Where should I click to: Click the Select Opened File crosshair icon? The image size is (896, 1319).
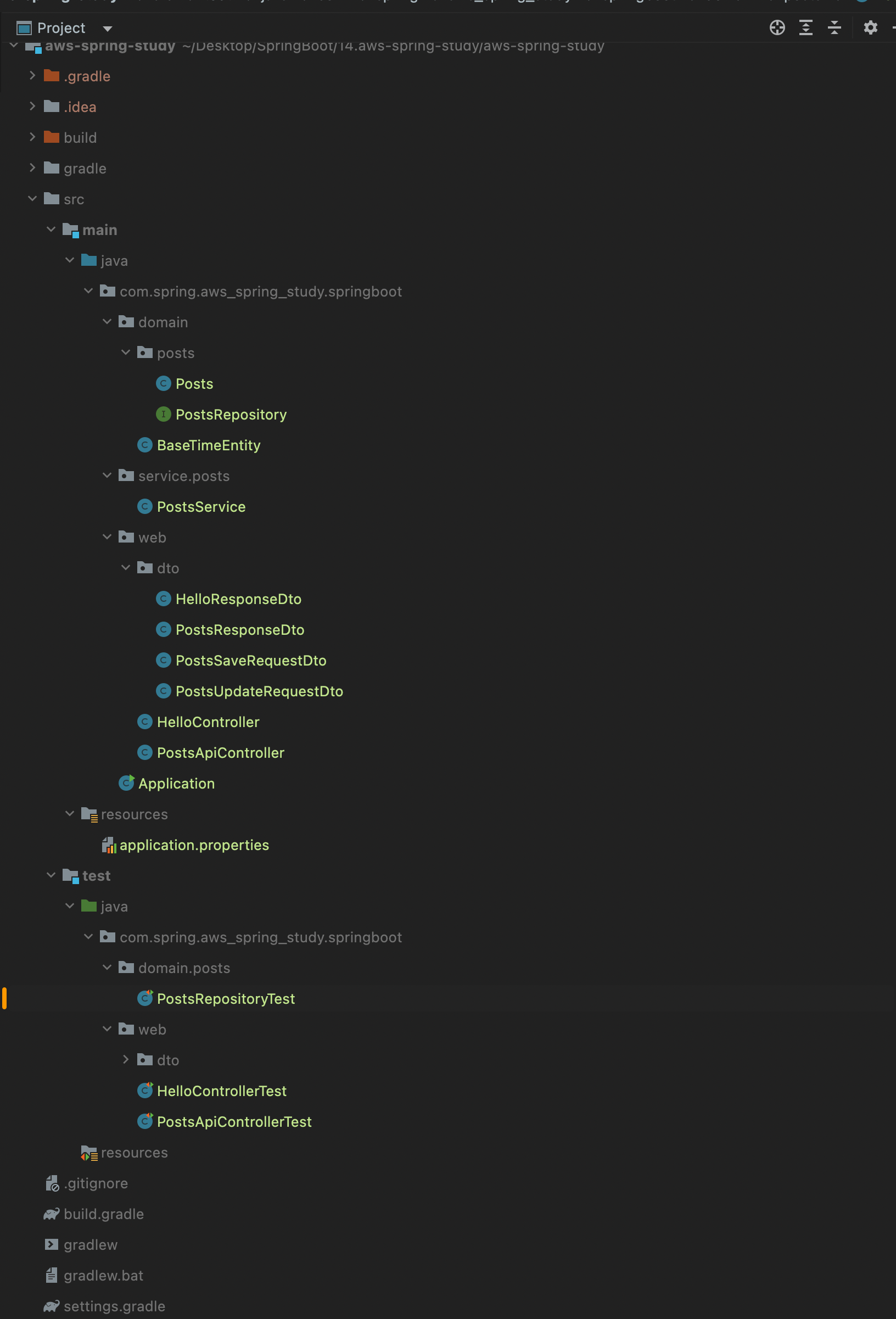point(777,27)
